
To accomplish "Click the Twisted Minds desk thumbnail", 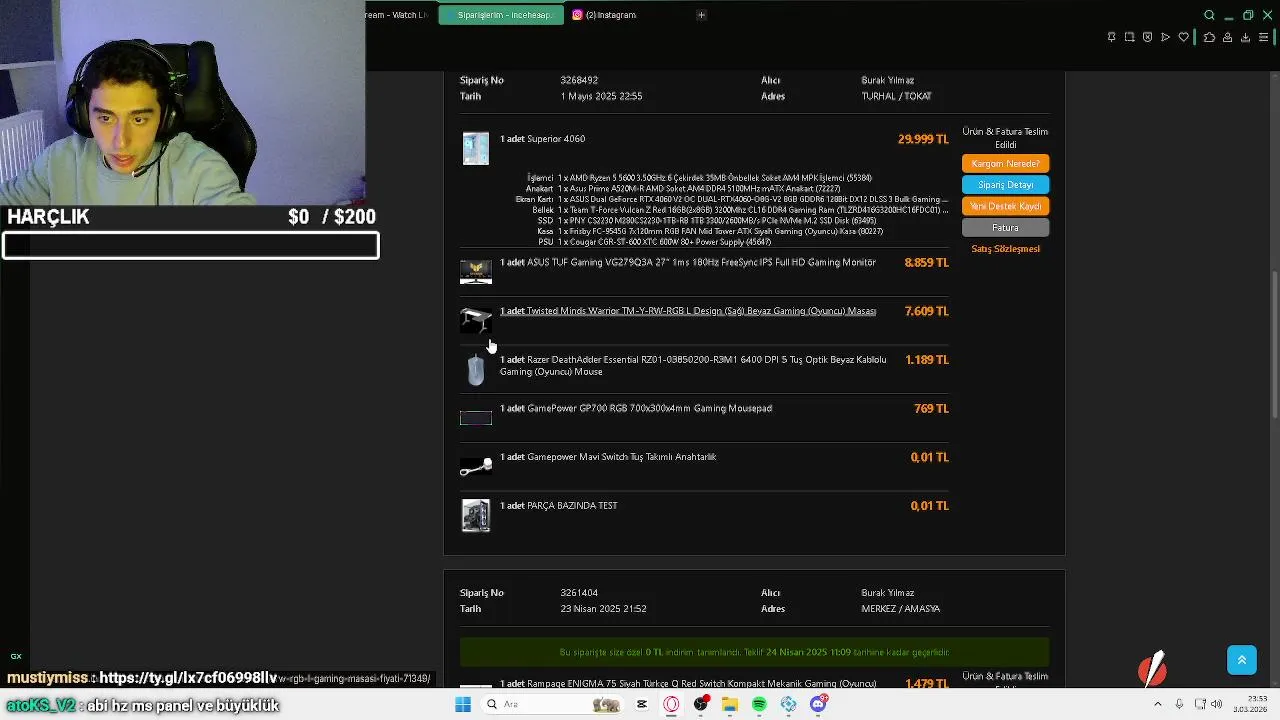I will click(x=476, y=320).
